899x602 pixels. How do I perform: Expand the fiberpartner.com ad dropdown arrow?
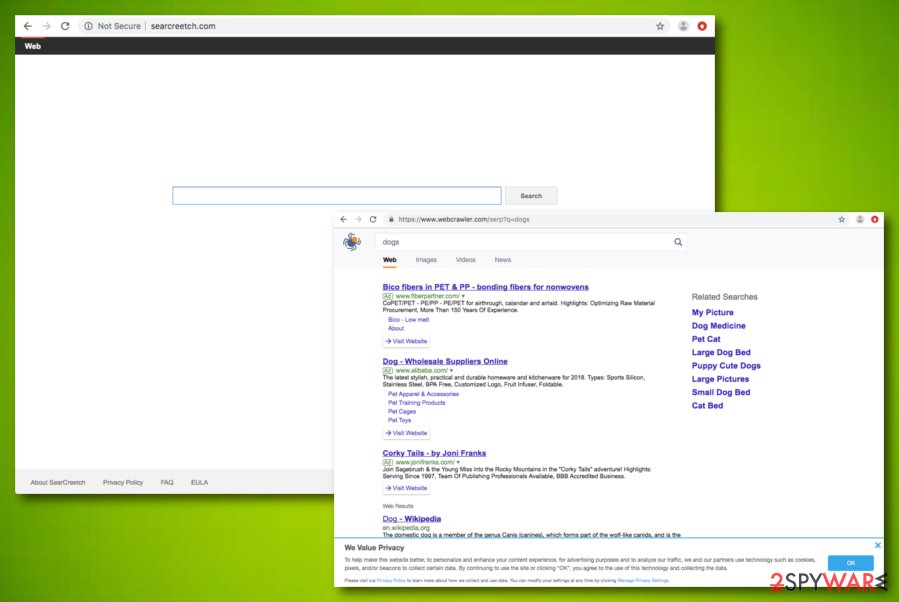click(463, 296)
